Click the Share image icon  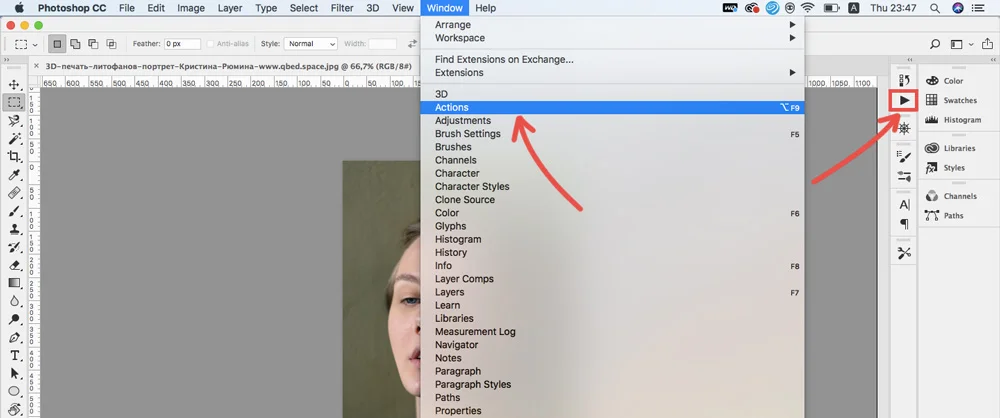tap(987, 44)
